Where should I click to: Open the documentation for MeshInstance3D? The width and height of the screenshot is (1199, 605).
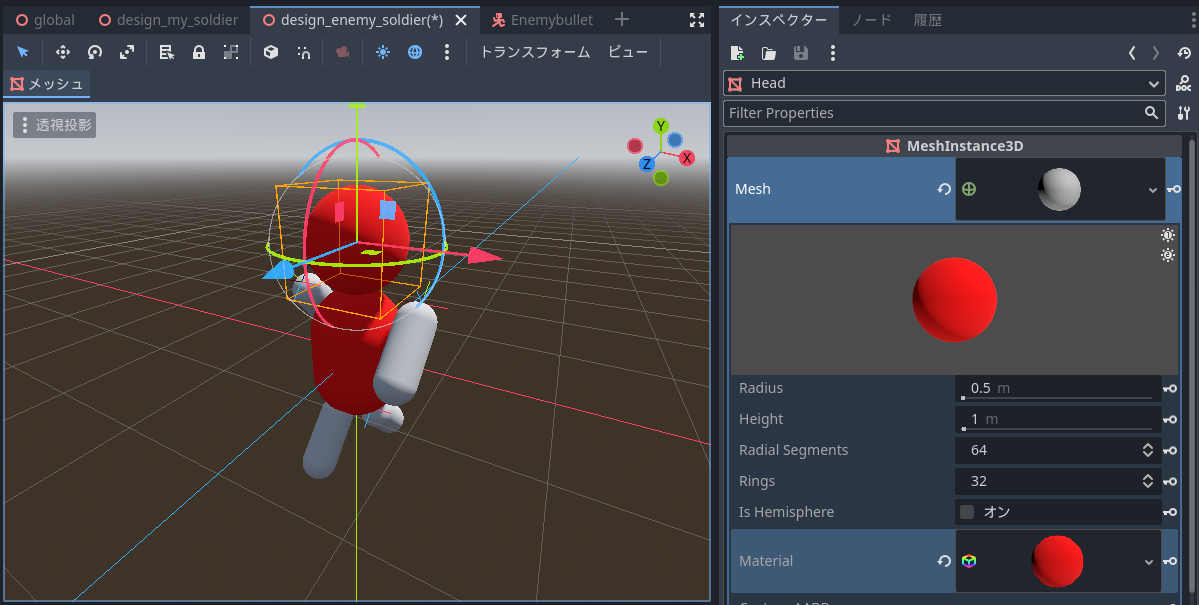pos(1182,83)
